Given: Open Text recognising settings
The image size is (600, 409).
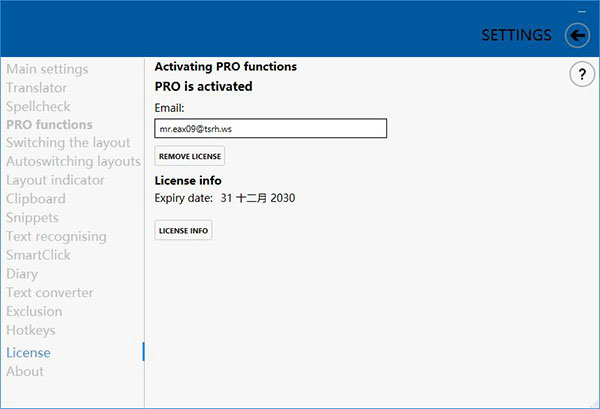Looking at the screenshot, I should point(56,237).
